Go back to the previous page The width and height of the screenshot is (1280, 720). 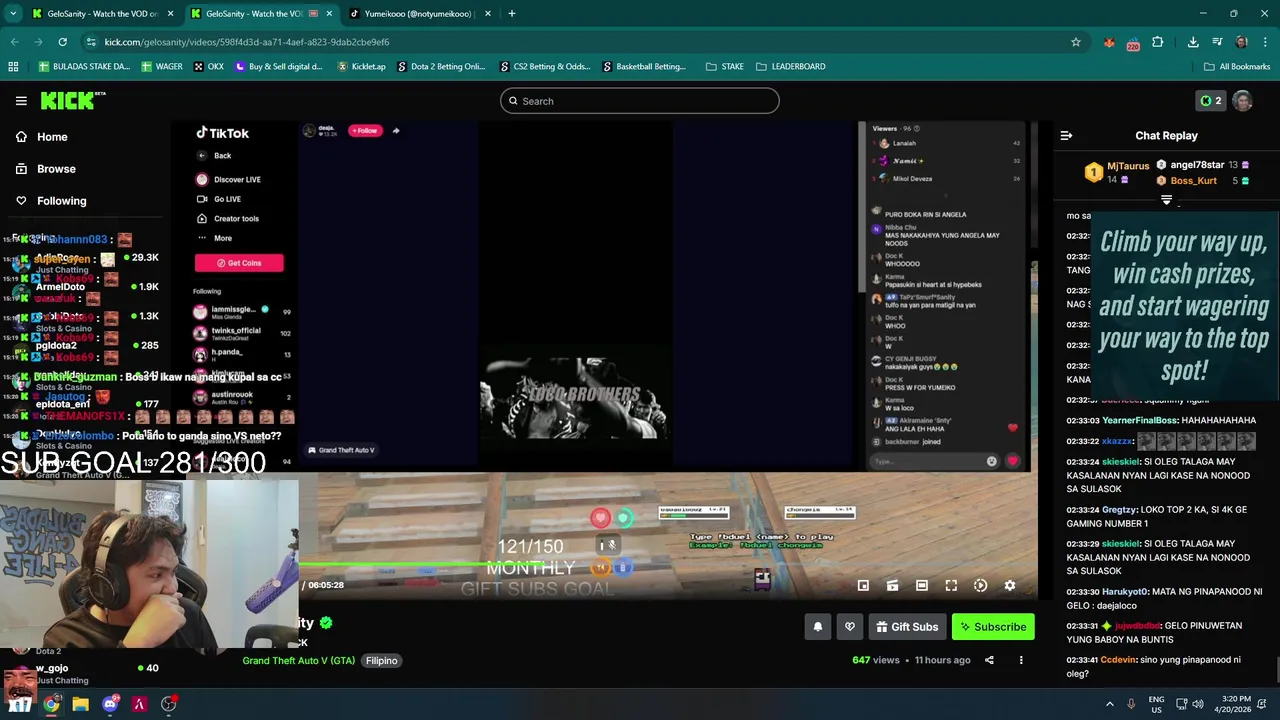[14, 42]
